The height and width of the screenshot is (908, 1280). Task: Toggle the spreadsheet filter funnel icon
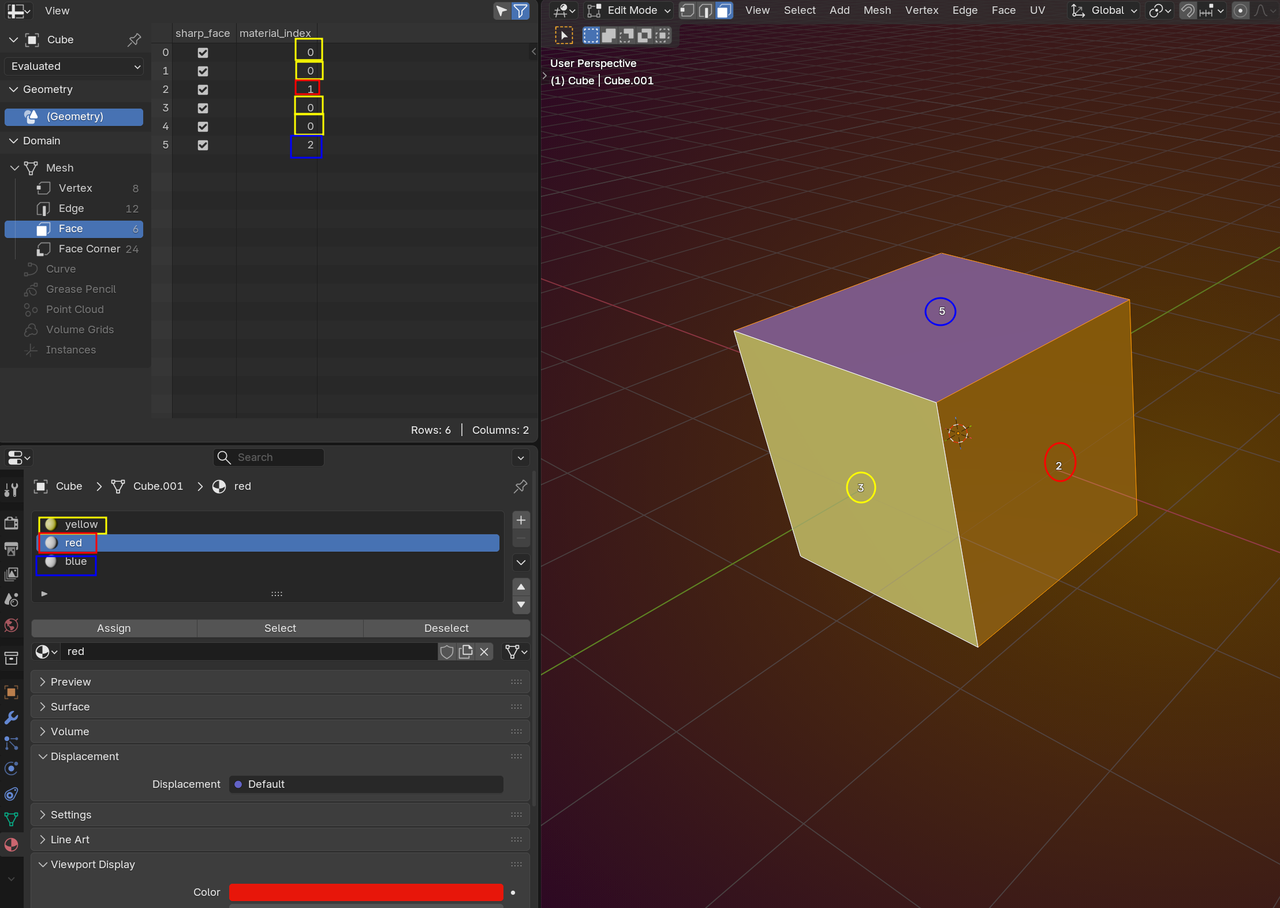(x=520, y=11)
